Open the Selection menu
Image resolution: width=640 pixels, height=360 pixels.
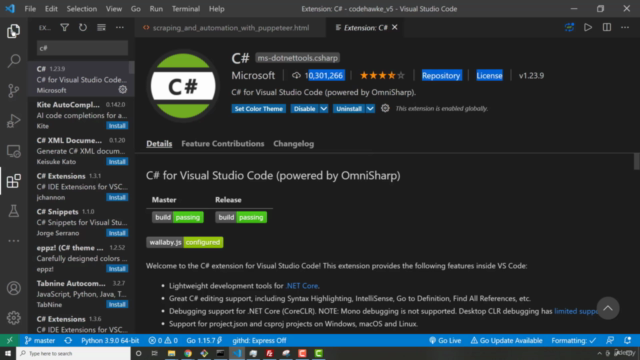82,9
